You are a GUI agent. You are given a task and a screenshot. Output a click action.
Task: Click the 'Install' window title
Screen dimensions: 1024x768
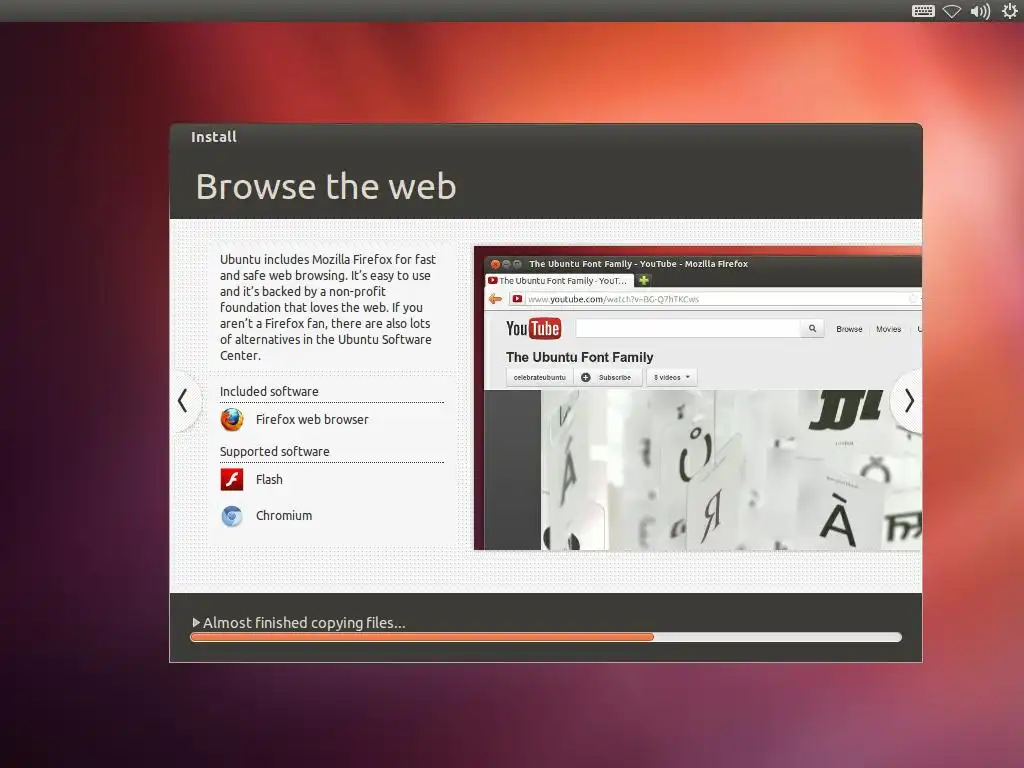point(214,137)
